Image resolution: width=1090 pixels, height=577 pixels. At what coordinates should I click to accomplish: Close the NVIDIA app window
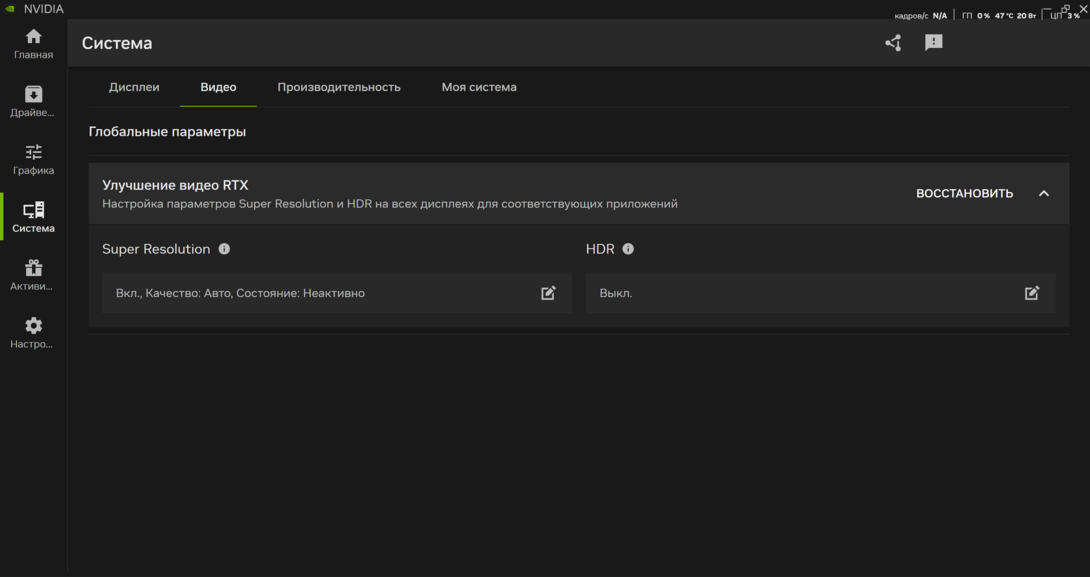coord(1083,7)
